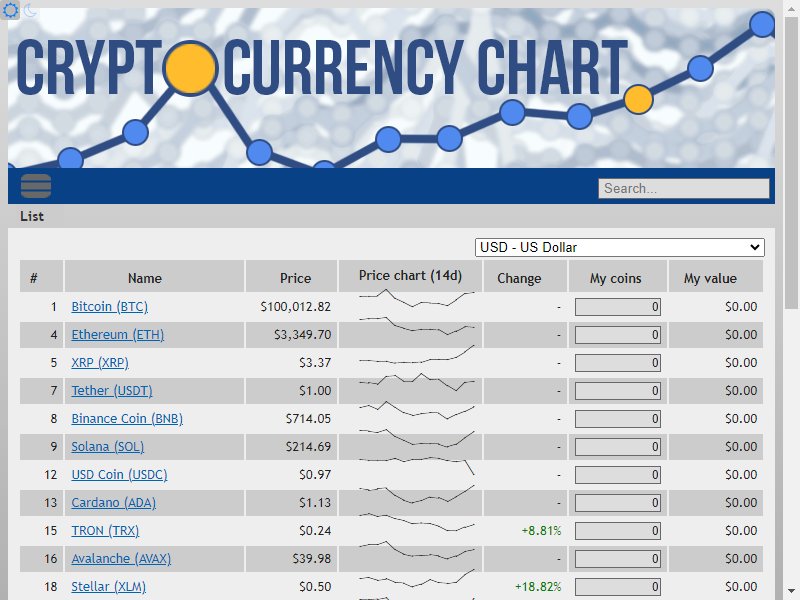This screenshot has width=800, height=600.
Task: Click the Change column header
Action: (x=525, y=278)
